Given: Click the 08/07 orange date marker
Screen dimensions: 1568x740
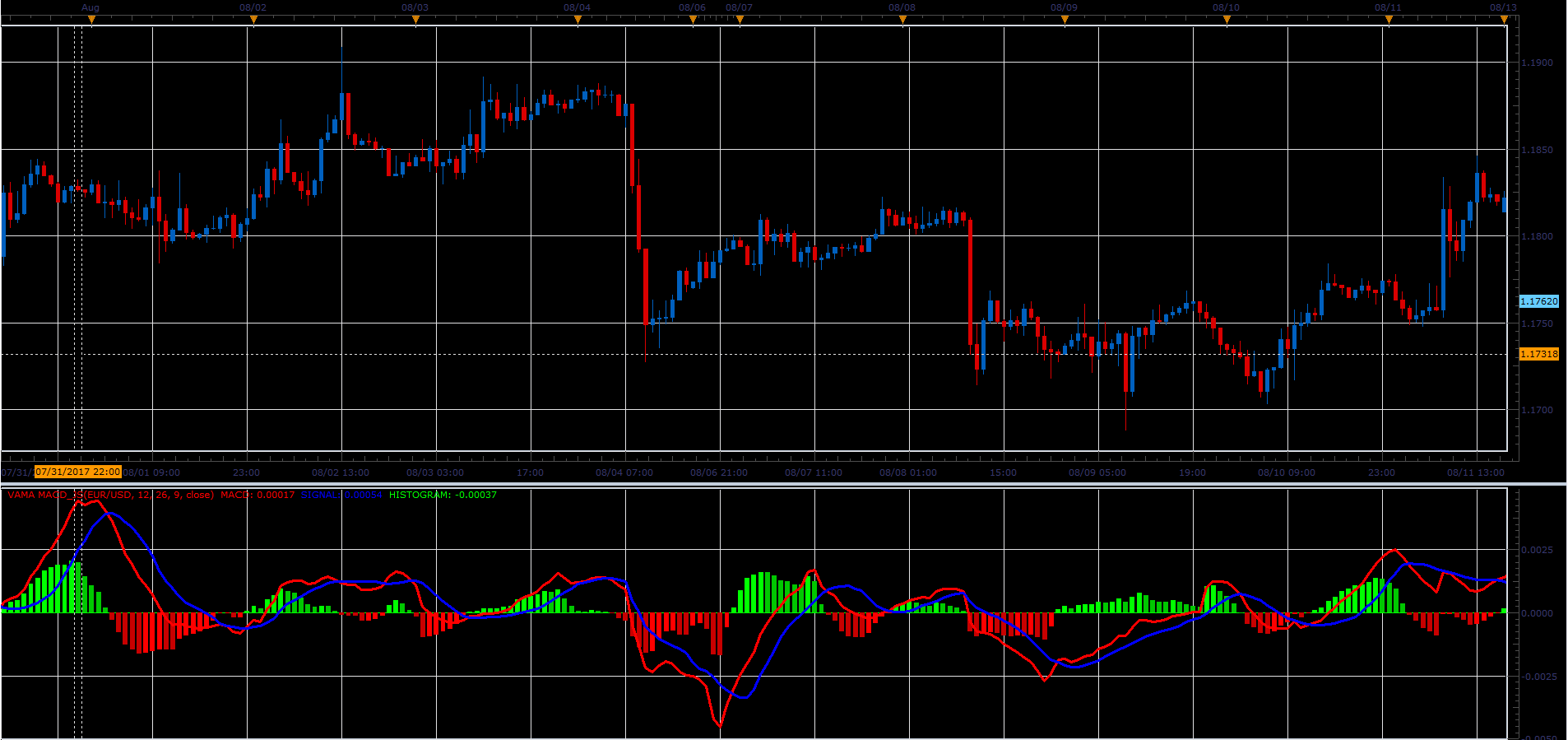Looking at the screenshot, I should 740,21.
